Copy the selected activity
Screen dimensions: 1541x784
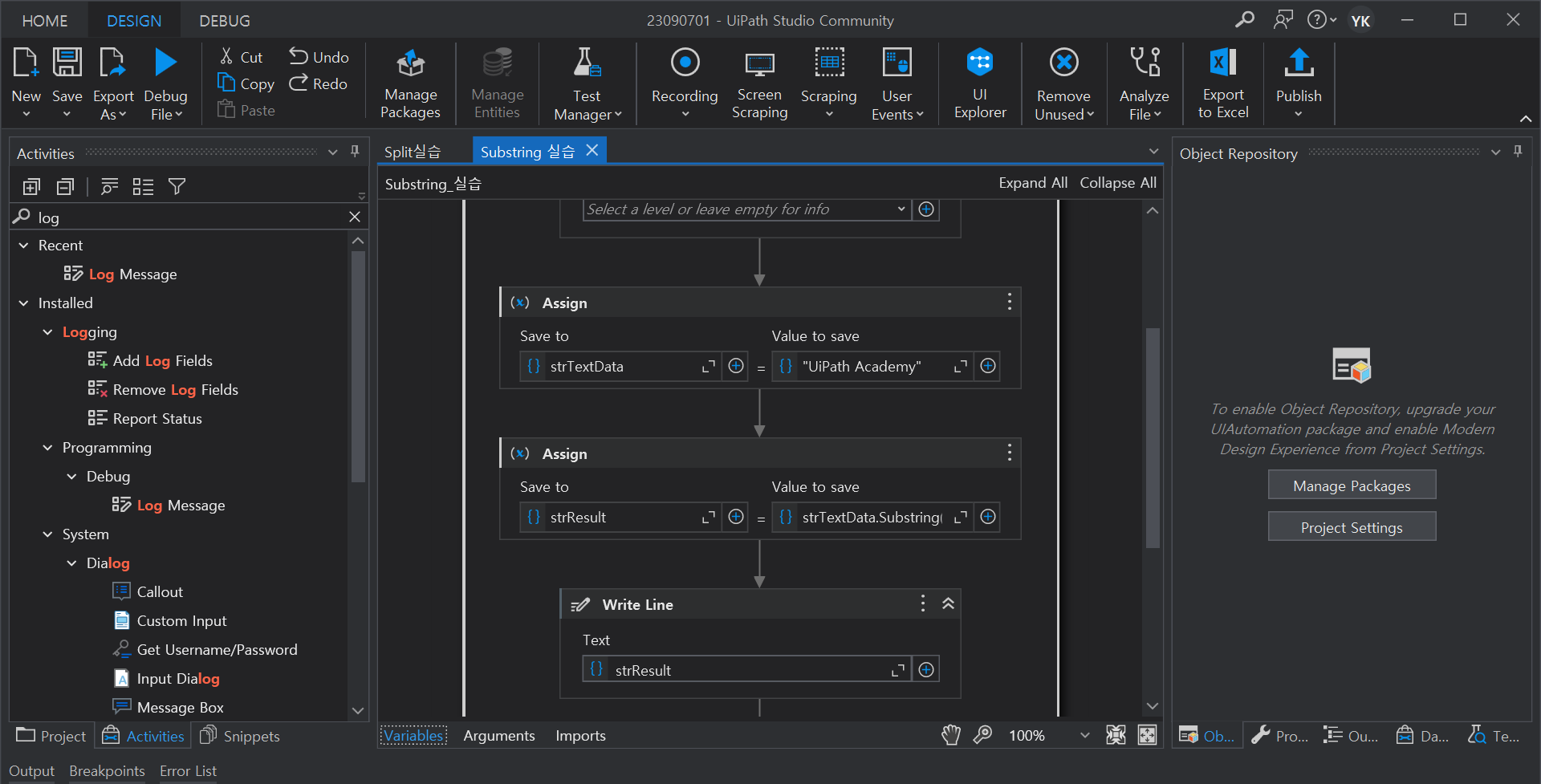(246, 83)
